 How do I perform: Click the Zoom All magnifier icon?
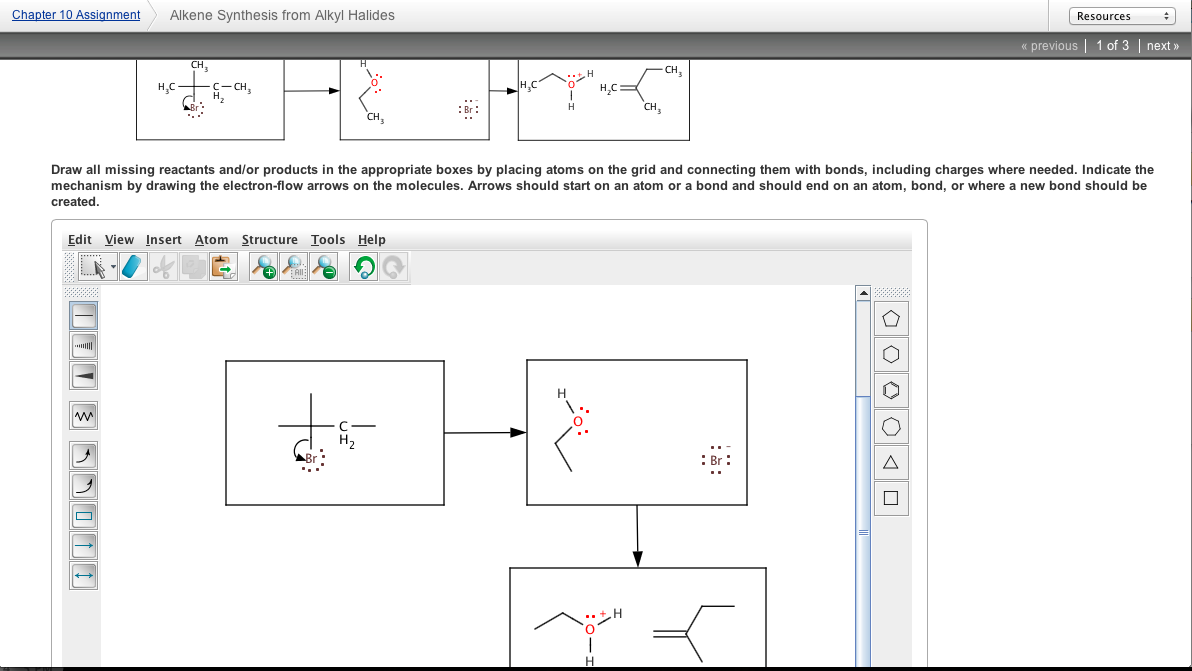pyautogui.click(x=291, y=267)
